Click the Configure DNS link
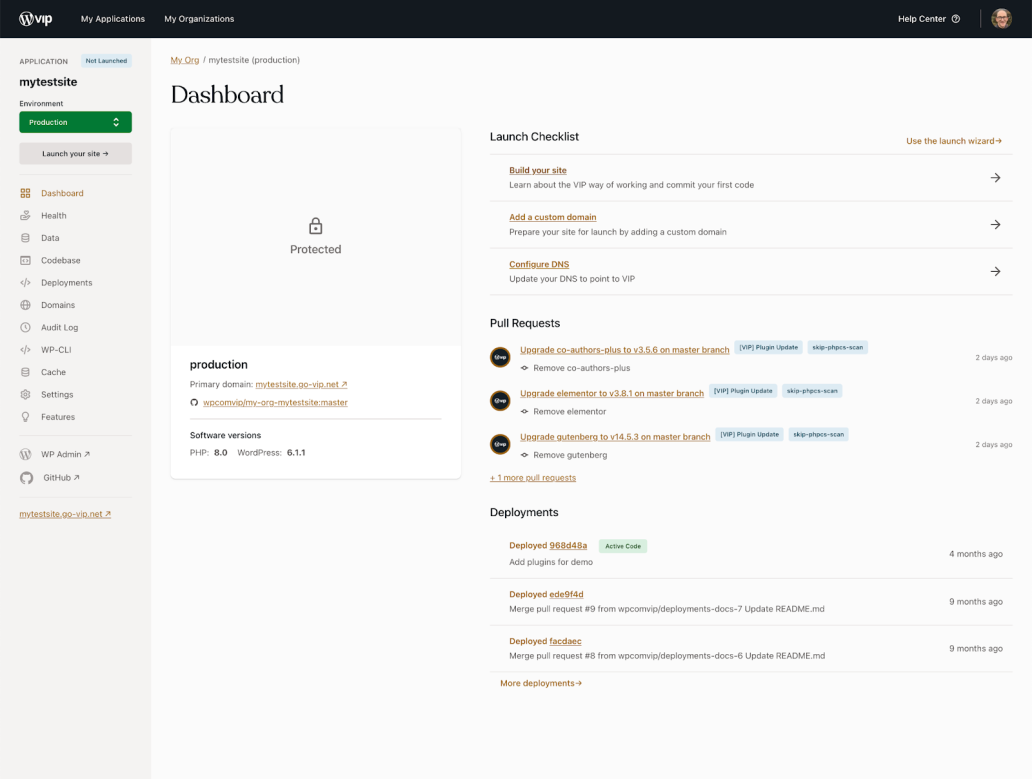This screenshot has width=1032, height=779. 538,264
